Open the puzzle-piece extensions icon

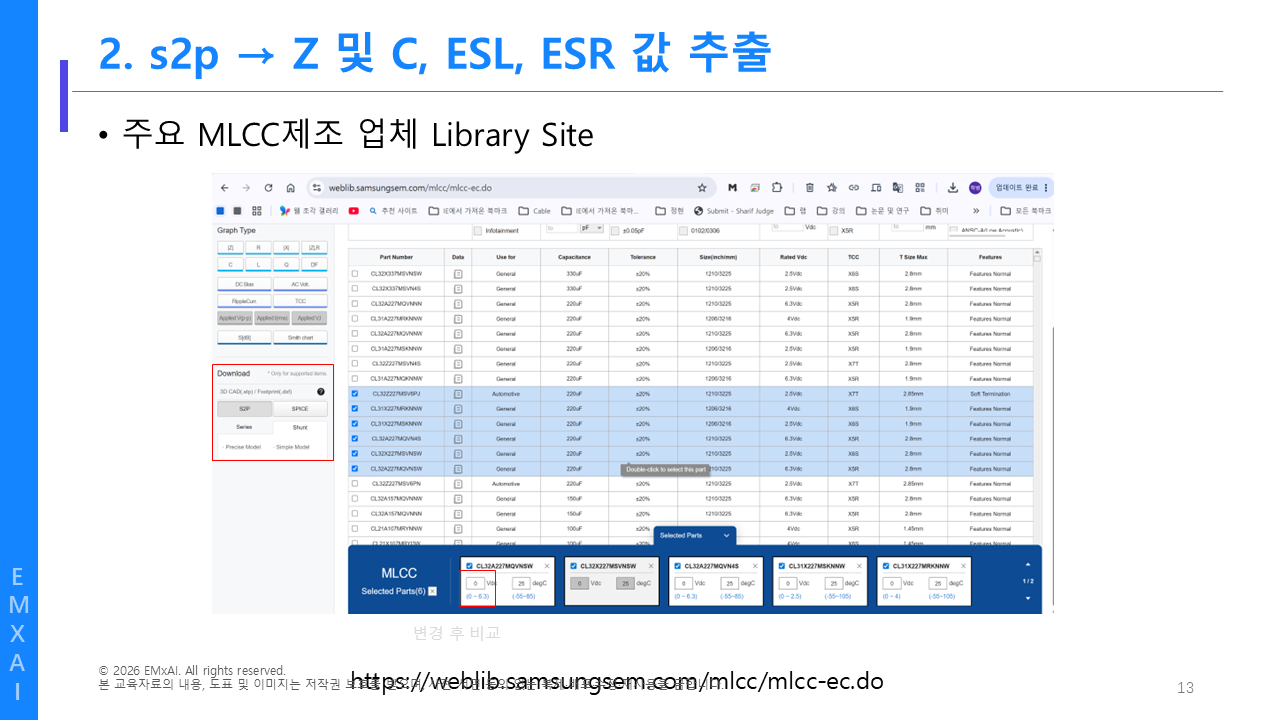click(778, 188)
